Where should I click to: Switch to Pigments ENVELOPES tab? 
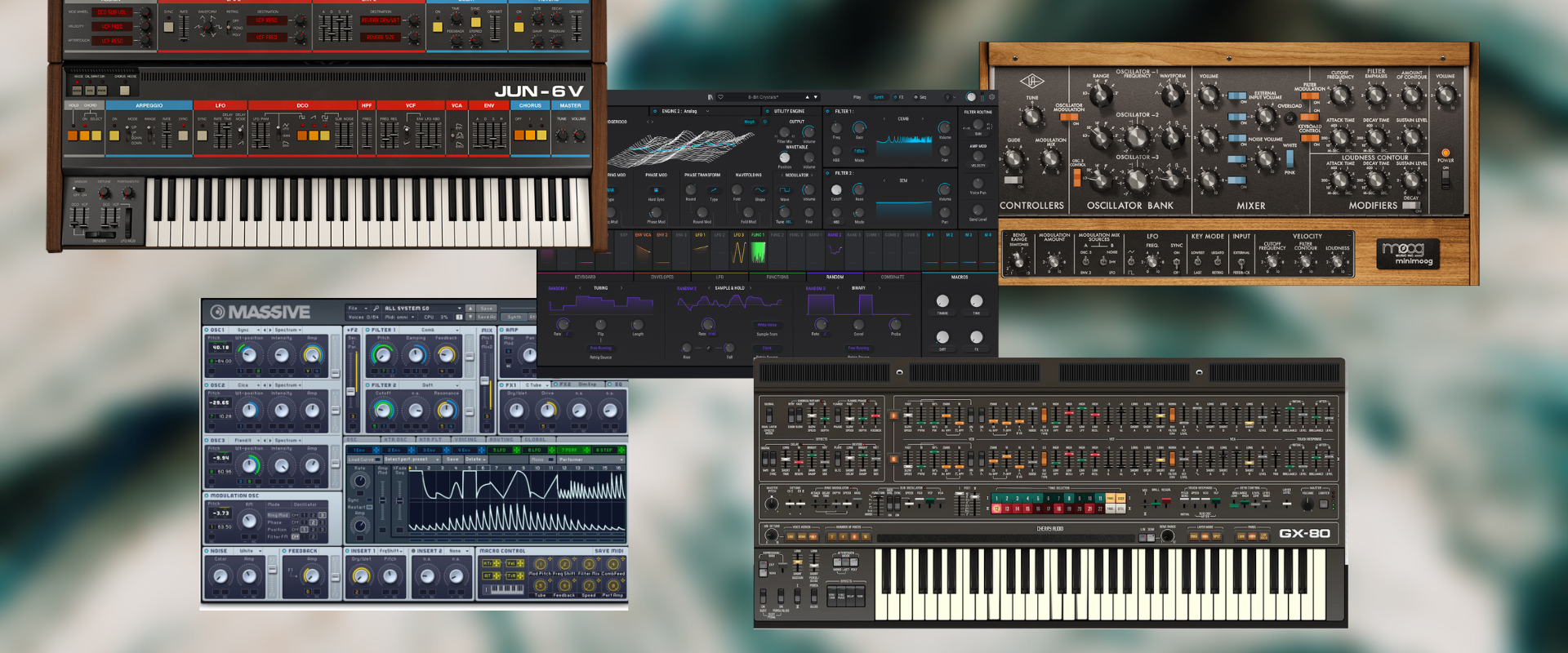tap(662, 277)
